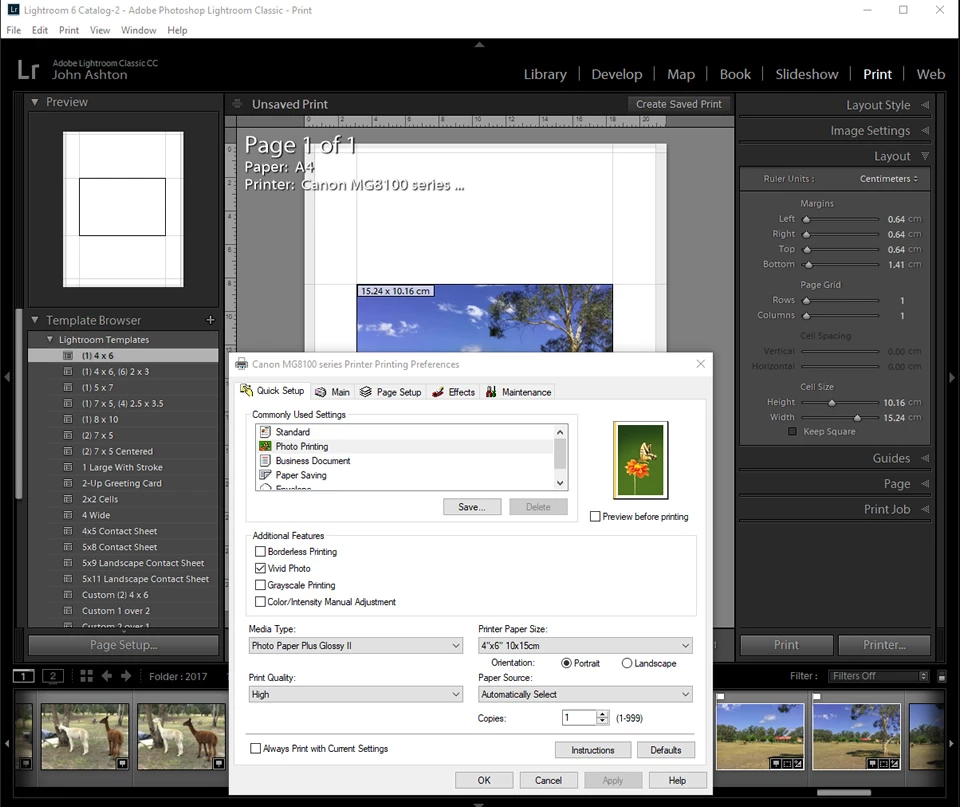Image resolution: width=960 pixels, height=807 pixels.
Task: Click the Defaults button
Action: (x=666, y=750)
